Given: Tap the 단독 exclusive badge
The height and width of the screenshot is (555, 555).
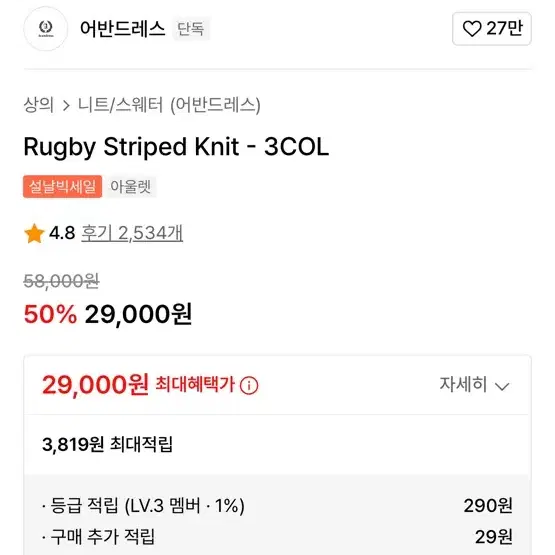Looking at the screenshot, I should pyautogui.click(x=191, y=29).
